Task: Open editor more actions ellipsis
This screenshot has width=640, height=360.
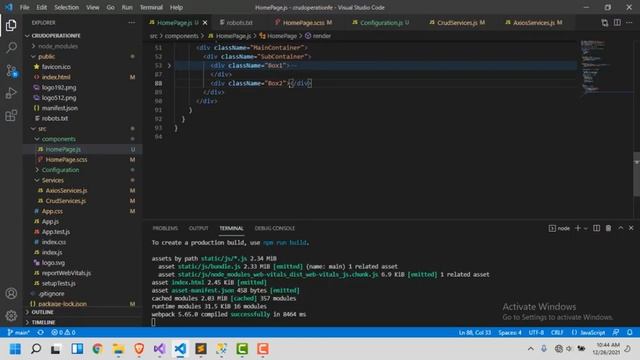Action: pos(629,23)
